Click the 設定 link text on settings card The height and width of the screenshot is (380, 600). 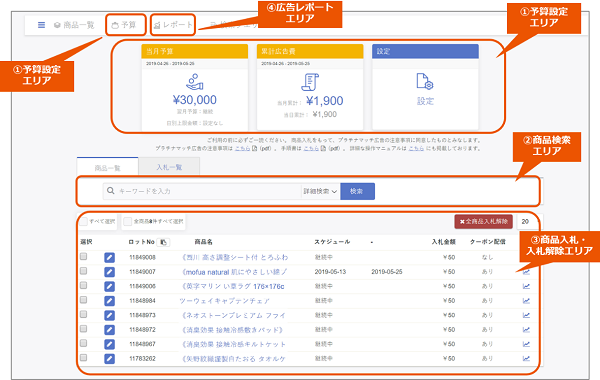(425, 101)
